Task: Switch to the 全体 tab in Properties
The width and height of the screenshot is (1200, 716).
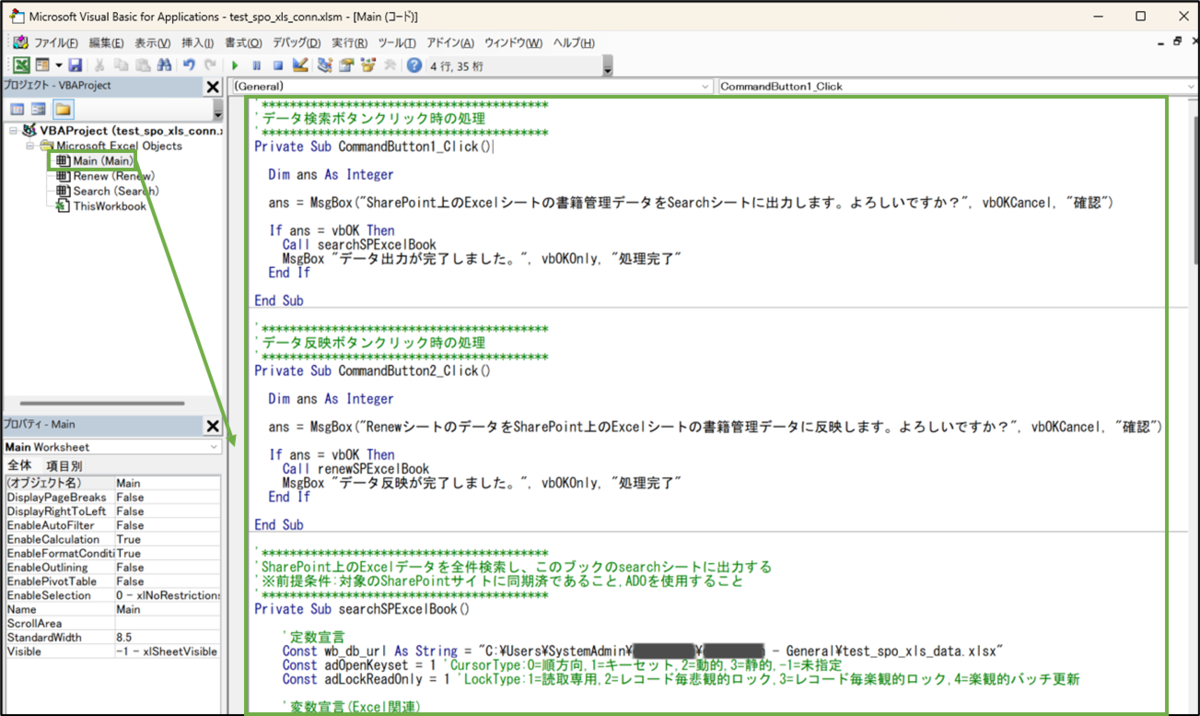Action: [20, 466]
